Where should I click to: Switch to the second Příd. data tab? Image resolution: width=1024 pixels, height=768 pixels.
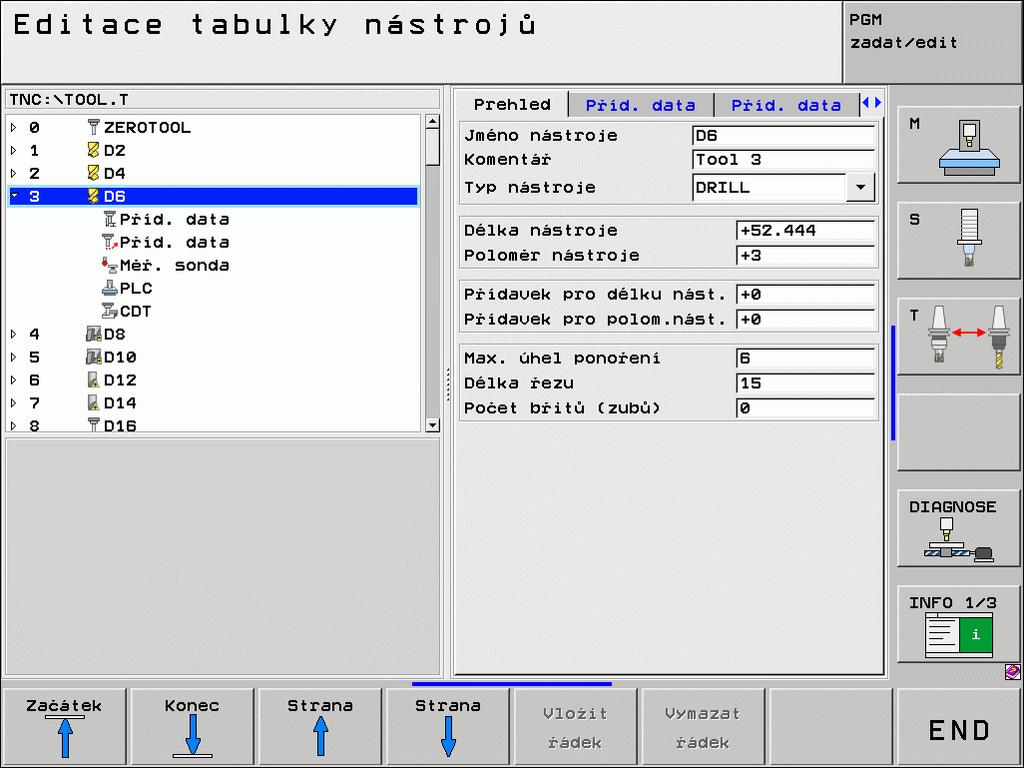786,105
